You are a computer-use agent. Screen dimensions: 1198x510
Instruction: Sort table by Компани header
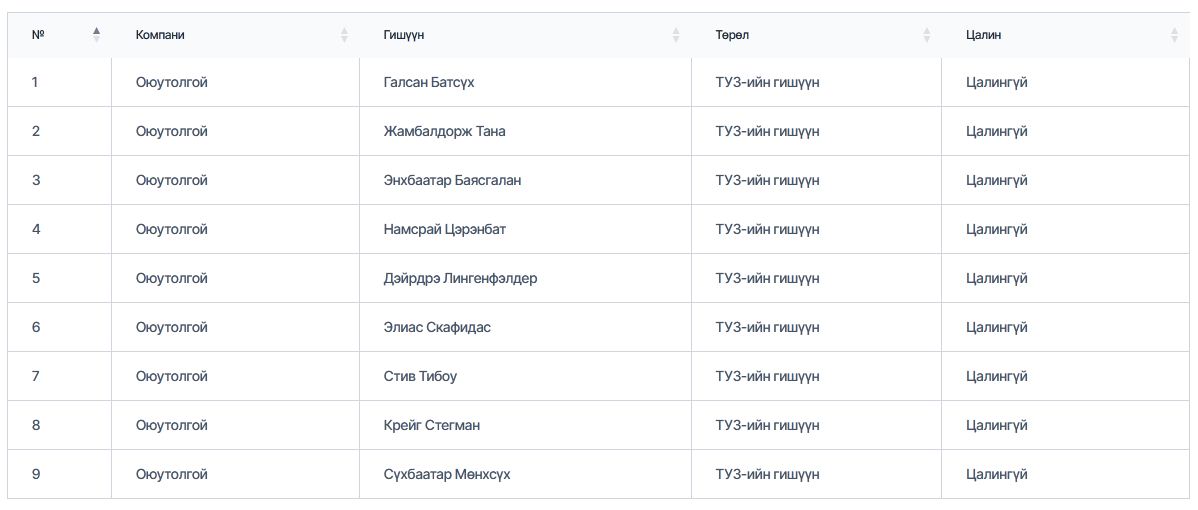tap(160, 35)
